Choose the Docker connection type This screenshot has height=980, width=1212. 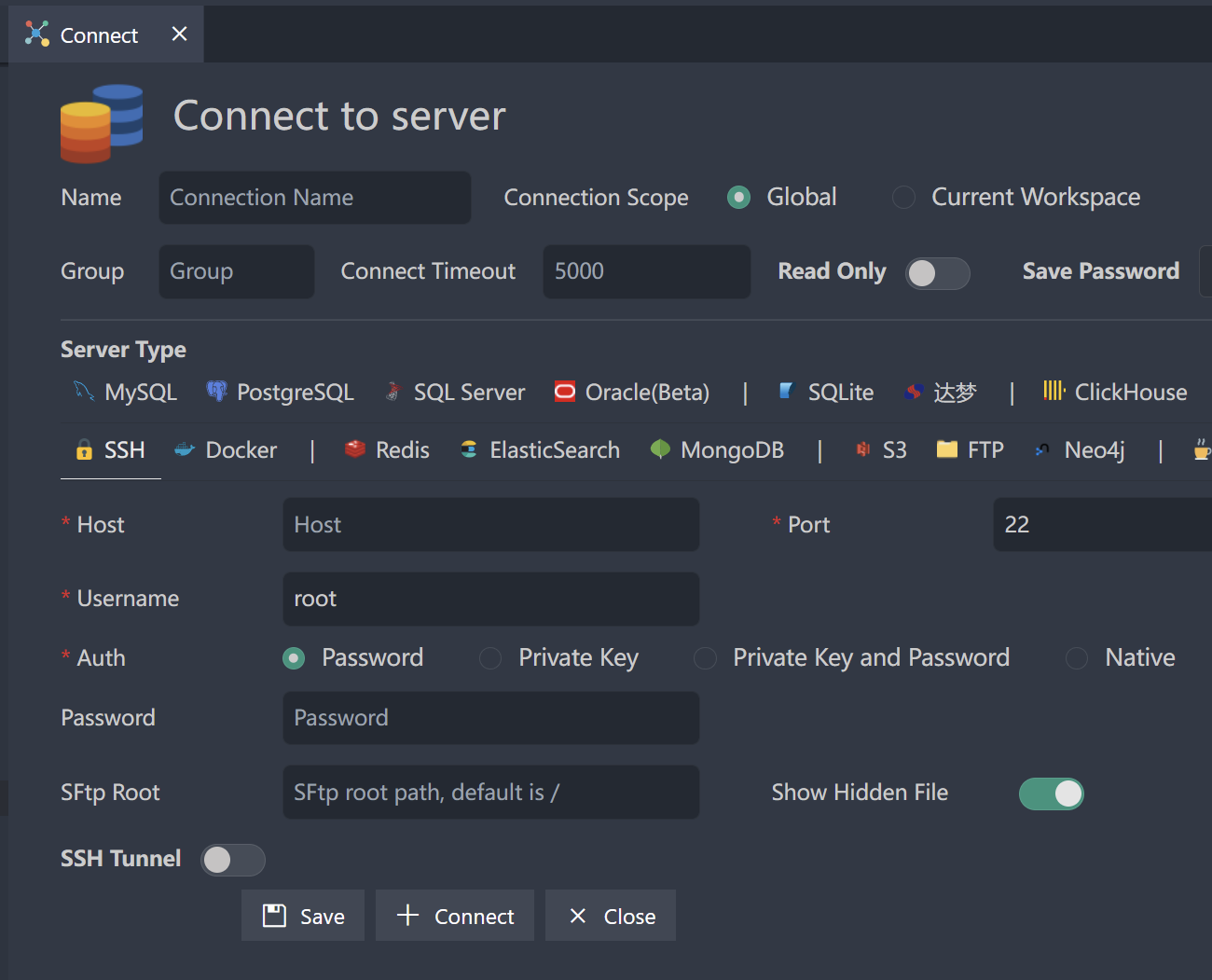(226, 449)
